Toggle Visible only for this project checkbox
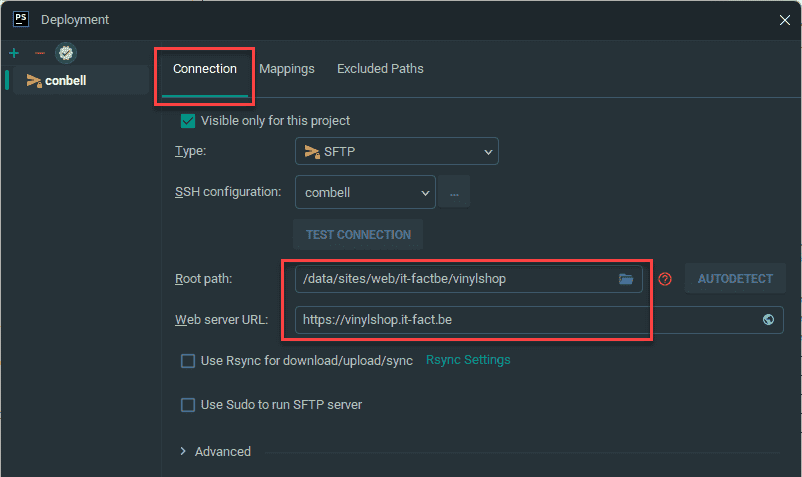The height and width of the screenshot is (477, 802). pos(188,121)
